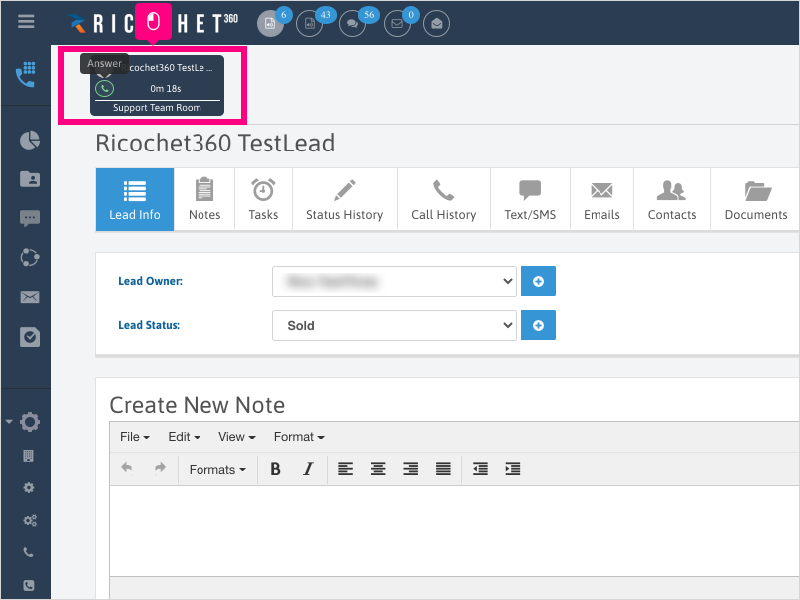Open the pie chart dashboard icon
Image resolution: width=800 pixels, height=600 pixels.
[x=30, y=140]
